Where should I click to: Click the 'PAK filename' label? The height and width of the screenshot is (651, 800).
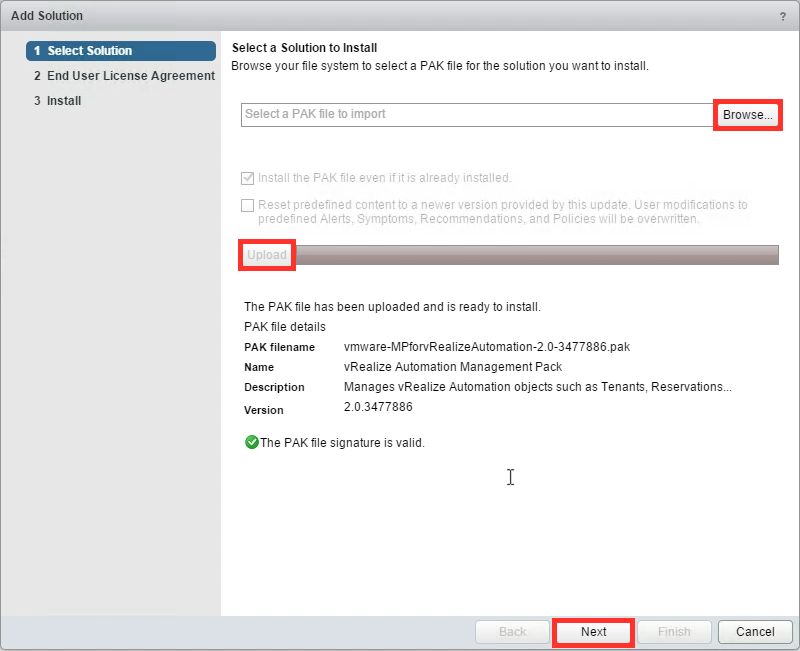pyautogui.click(x=280, y=347)
